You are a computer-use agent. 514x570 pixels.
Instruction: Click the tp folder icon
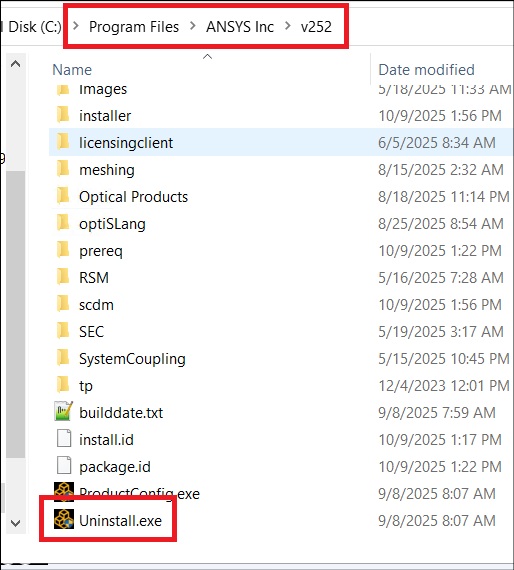(63, 385)
